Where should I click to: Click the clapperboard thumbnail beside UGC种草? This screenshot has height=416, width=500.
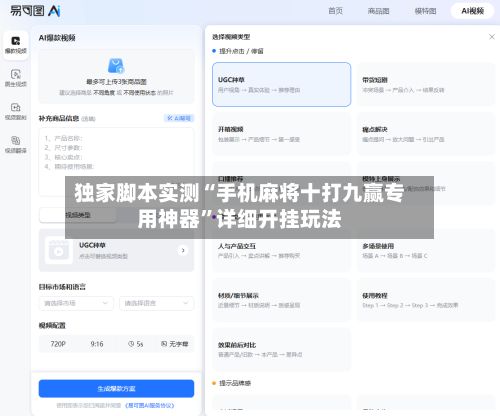pos(59,251)
